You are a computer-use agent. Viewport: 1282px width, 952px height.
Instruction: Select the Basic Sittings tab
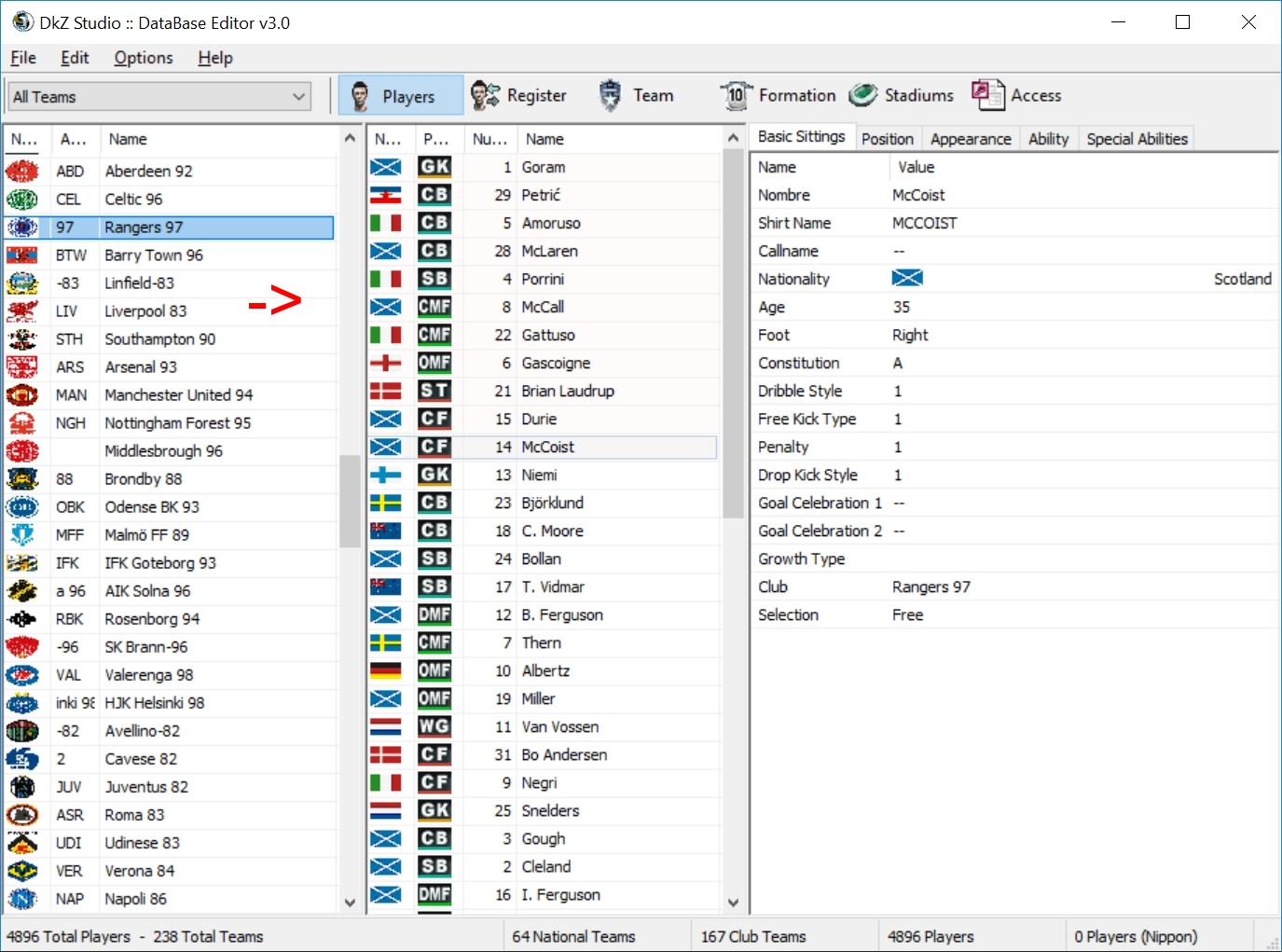(802, 137)
